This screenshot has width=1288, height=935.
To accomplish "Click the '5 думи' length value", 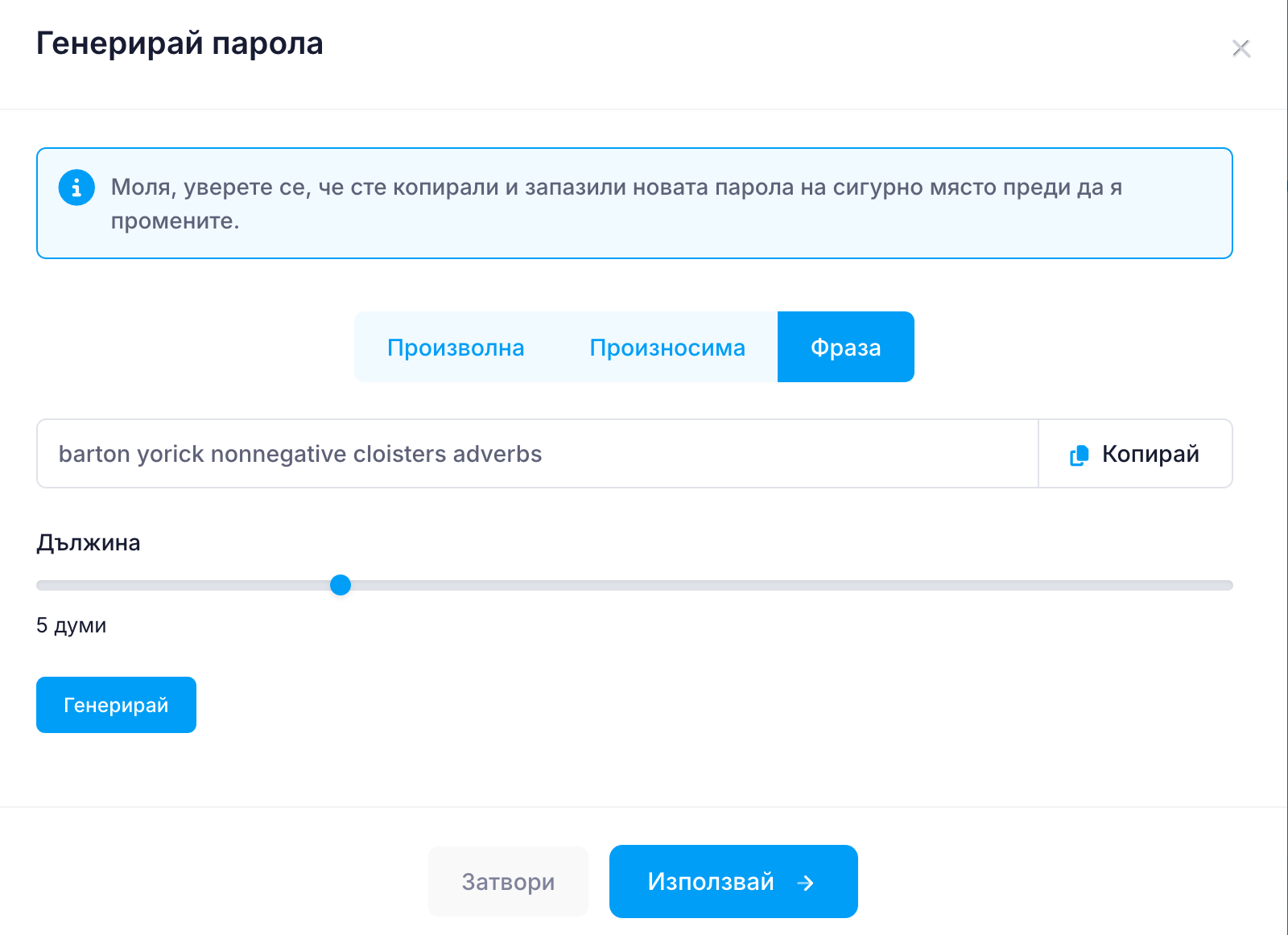I will click(71, 625).
